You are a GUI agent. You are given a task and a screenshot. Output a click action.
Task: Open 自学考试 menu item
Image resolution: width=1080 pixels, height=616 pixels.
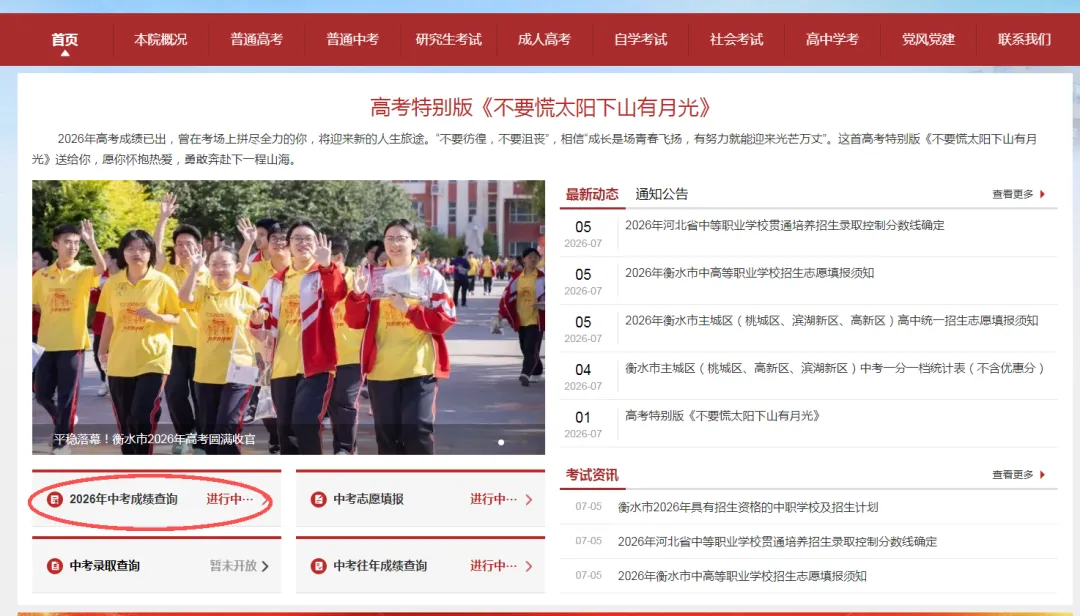point(641,39)
